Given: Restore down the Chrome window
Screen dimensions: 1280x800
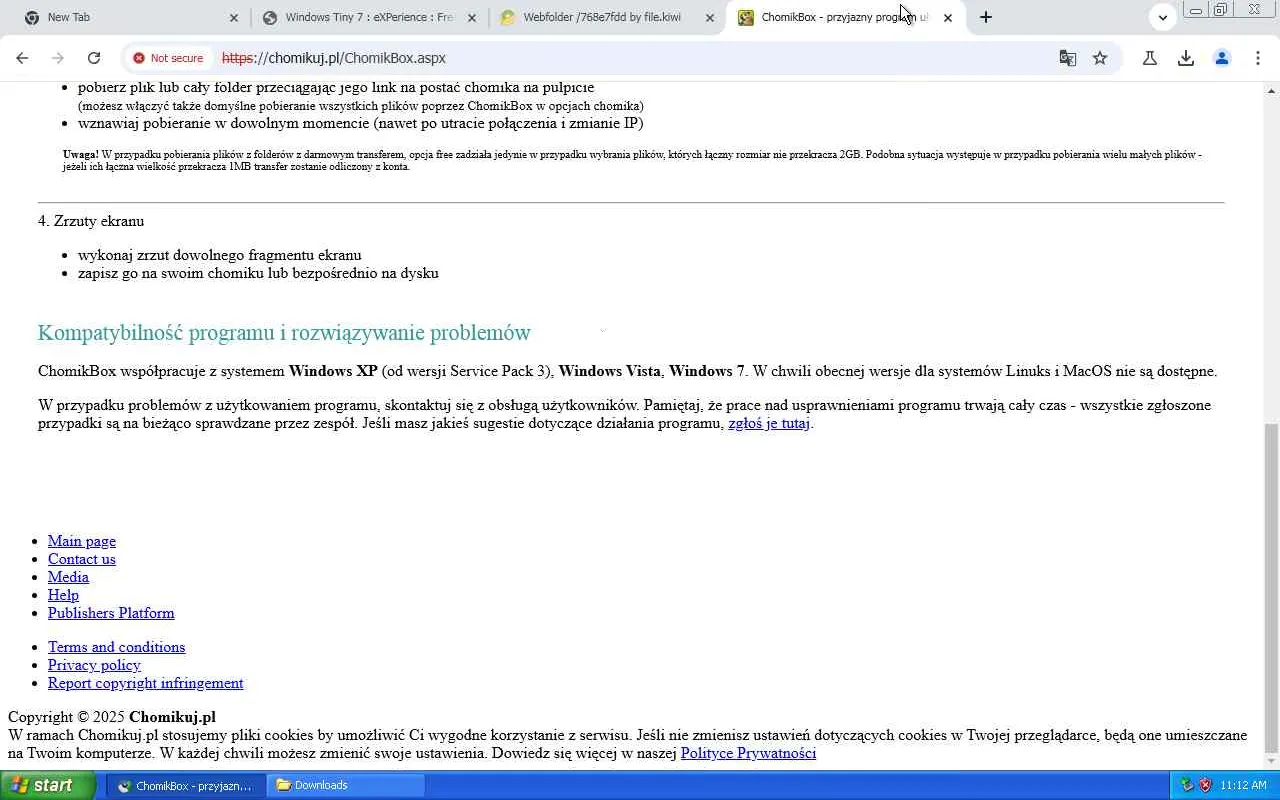Looking at the screenshot, I should coord(1221,10).
